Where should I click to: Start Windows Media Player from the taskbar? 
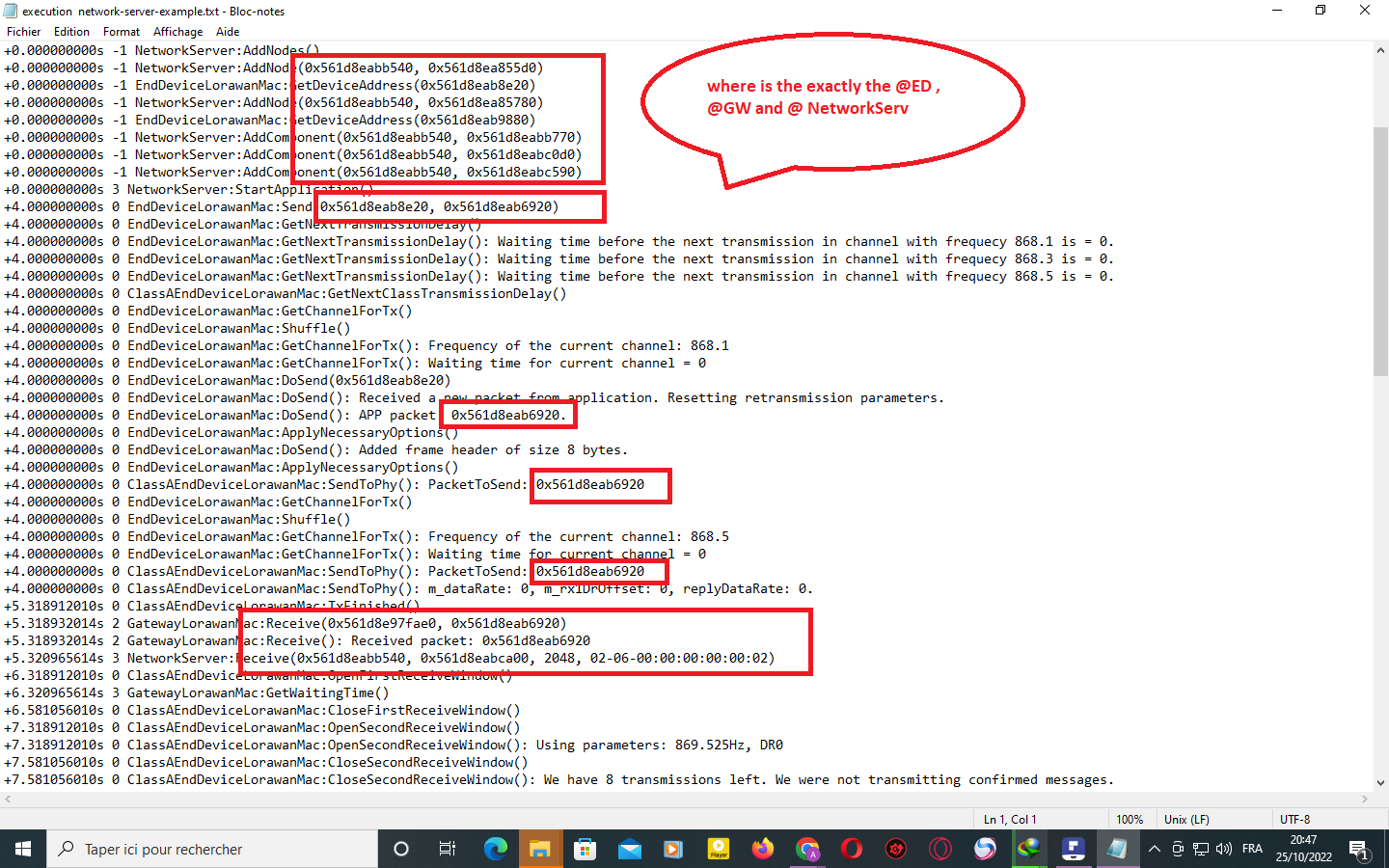[x=670, y=849]
